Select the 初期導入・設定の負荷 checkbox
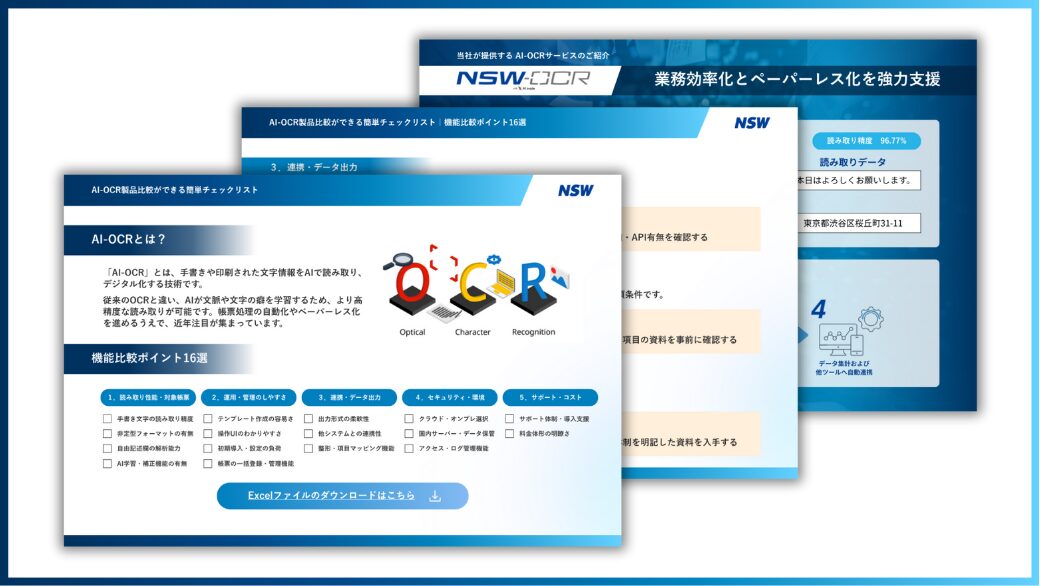Viewport: 1040px width, 586px height. point(208,449)
